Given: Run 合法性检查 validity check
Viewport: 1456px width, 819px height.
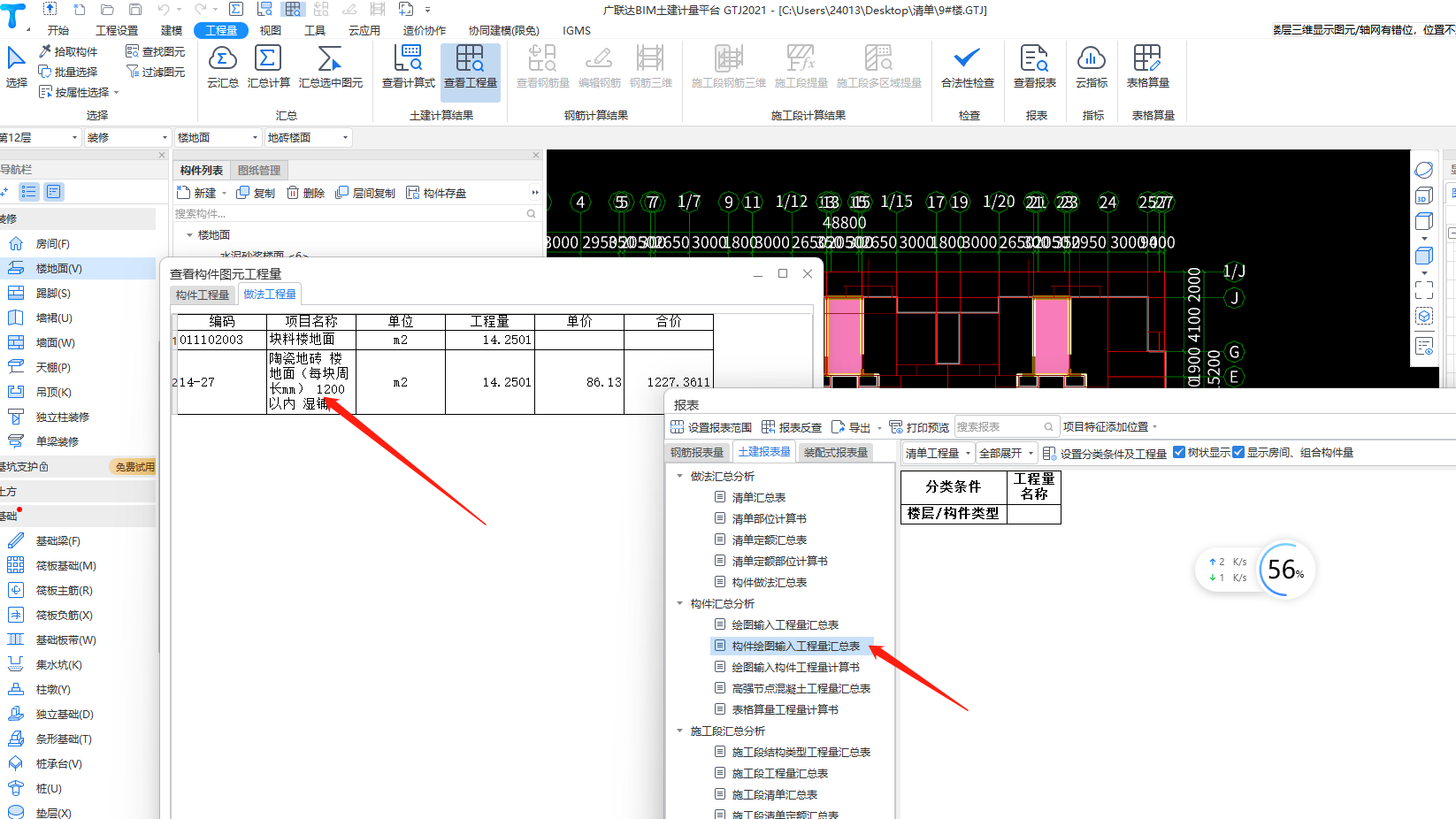Looking at the screenshot, I should pos(967,68).
